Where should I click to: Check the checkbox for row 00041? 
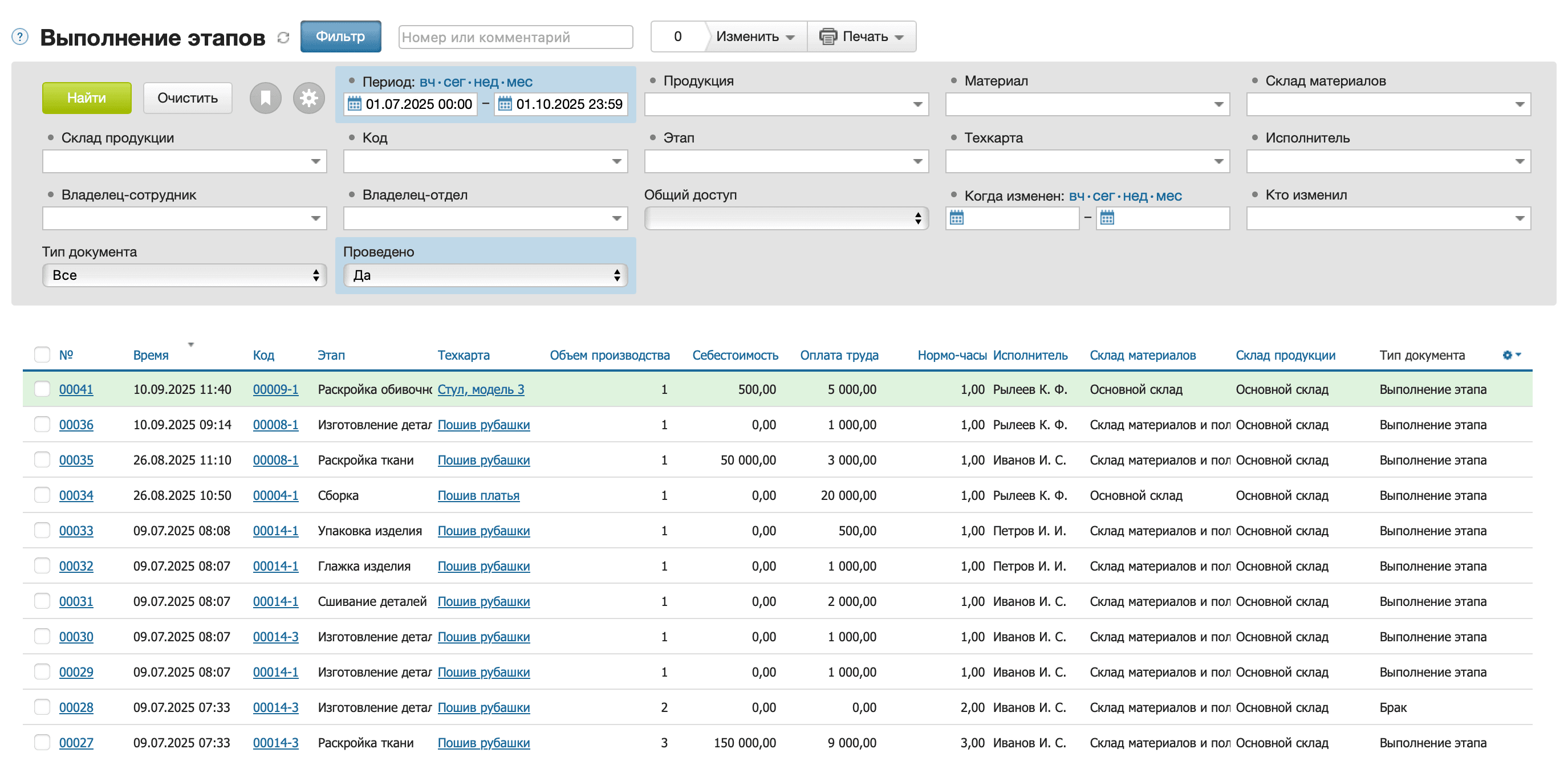click(x=42, y=389)
